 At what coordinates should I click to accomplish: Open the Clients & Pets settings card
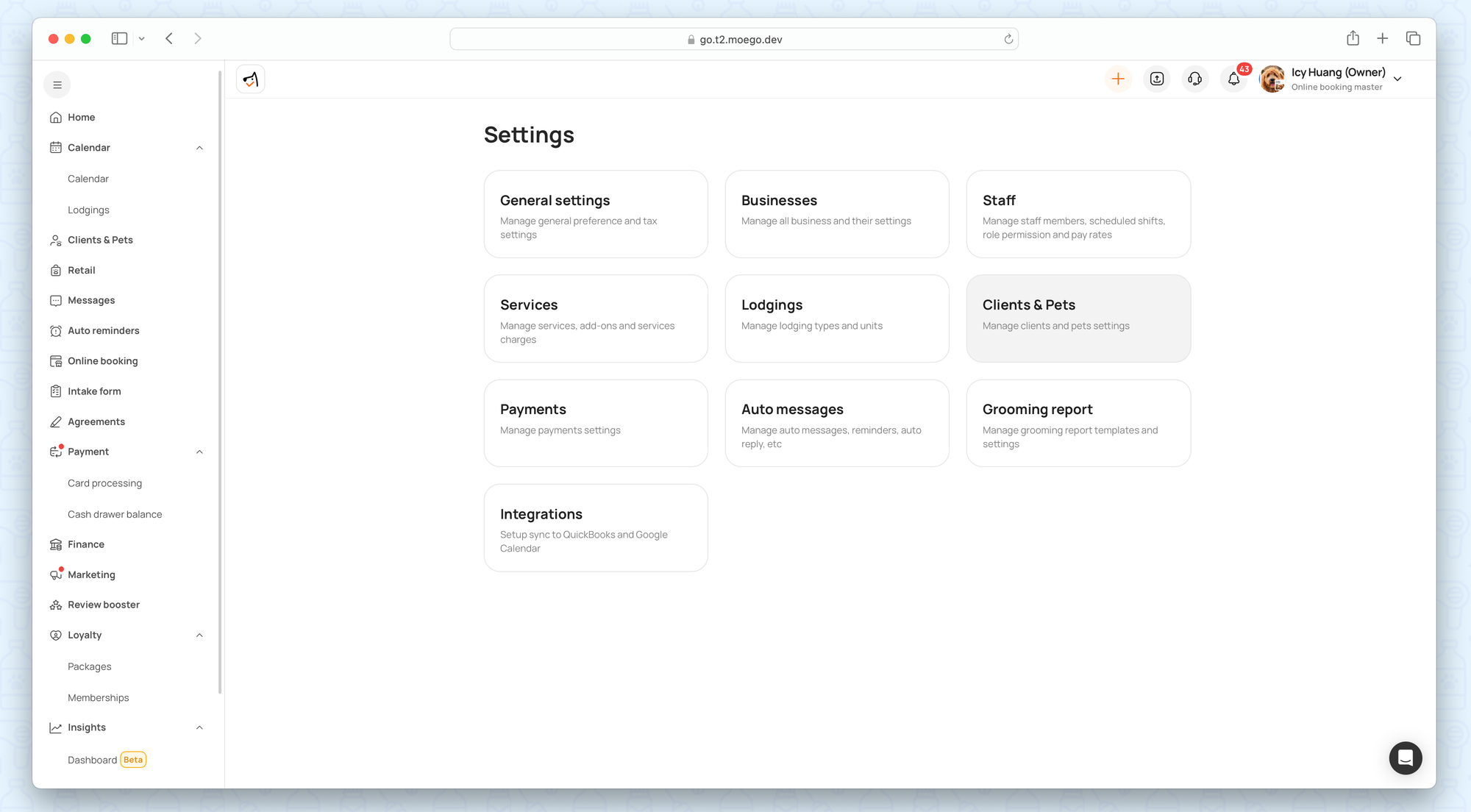(x=1078, y=318)
